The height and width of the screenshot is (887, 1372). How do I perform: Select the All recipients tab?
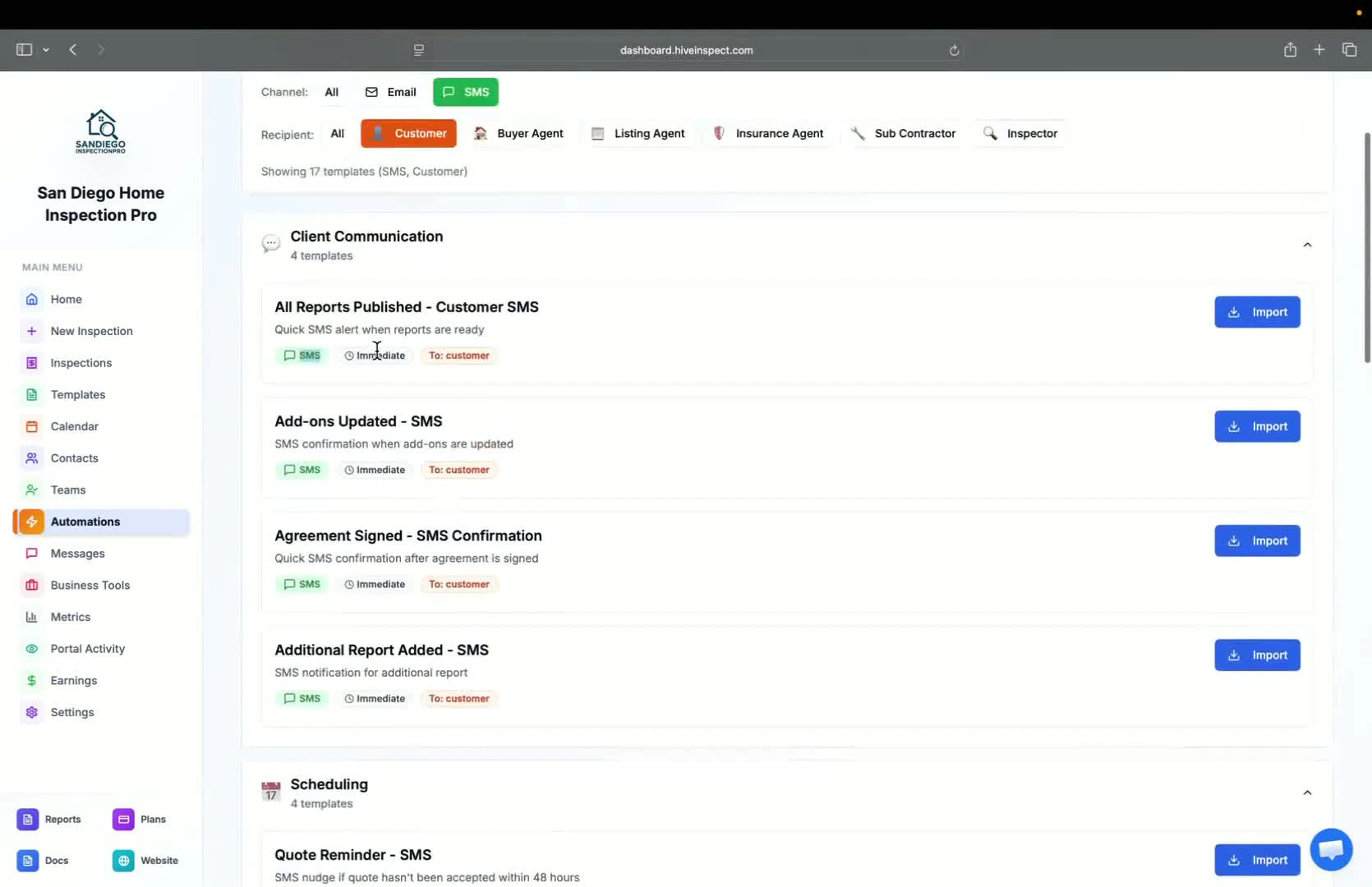pyautogui.click(x=338, y=133)
